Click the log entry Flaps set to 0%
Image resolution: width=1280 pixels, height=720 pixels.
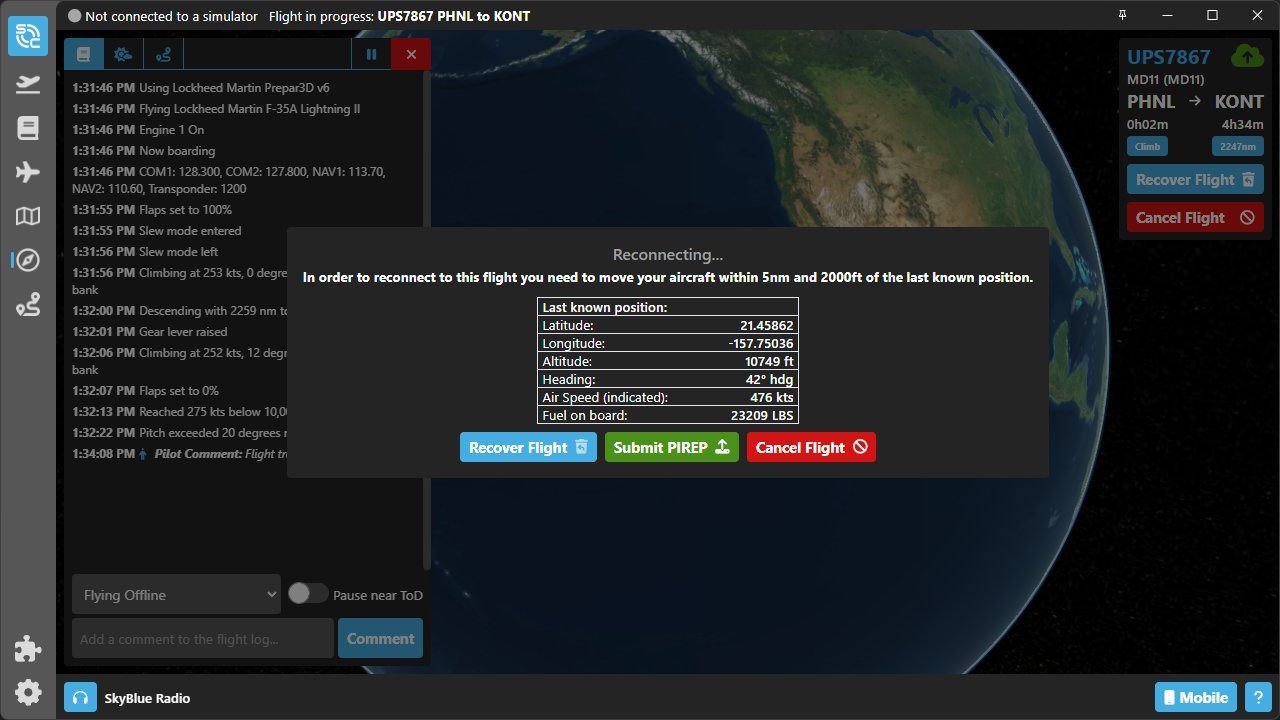click(146, 391)
